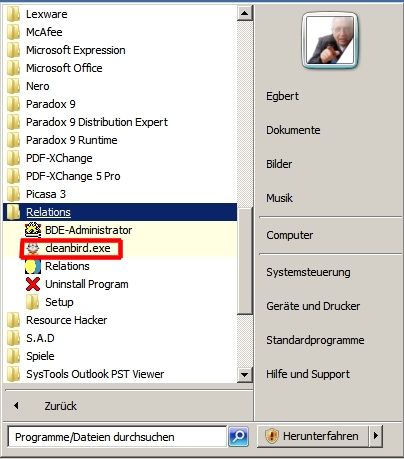Viewport: 404px width, 459px height.
Task: Click the Herunterfahren button
Action: click(x=313, y=436)
